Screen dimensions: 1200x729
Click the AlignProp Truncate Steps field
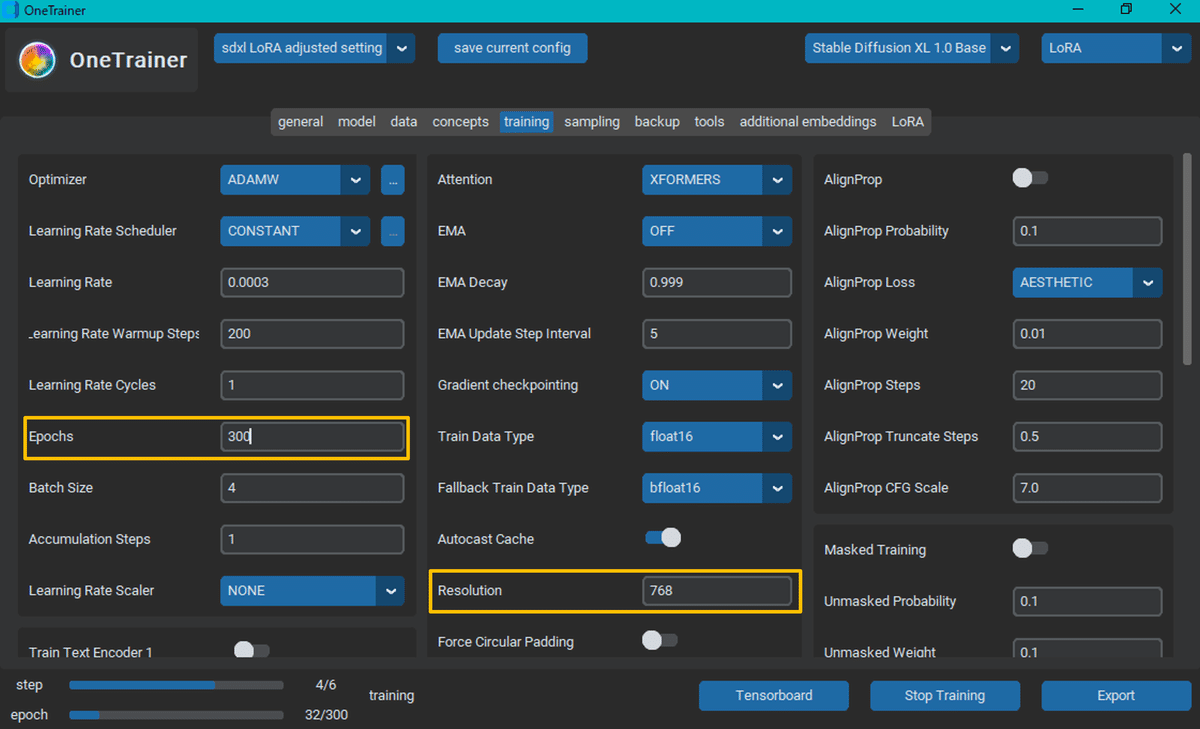pyautogui.click(x=1088, y=437)
